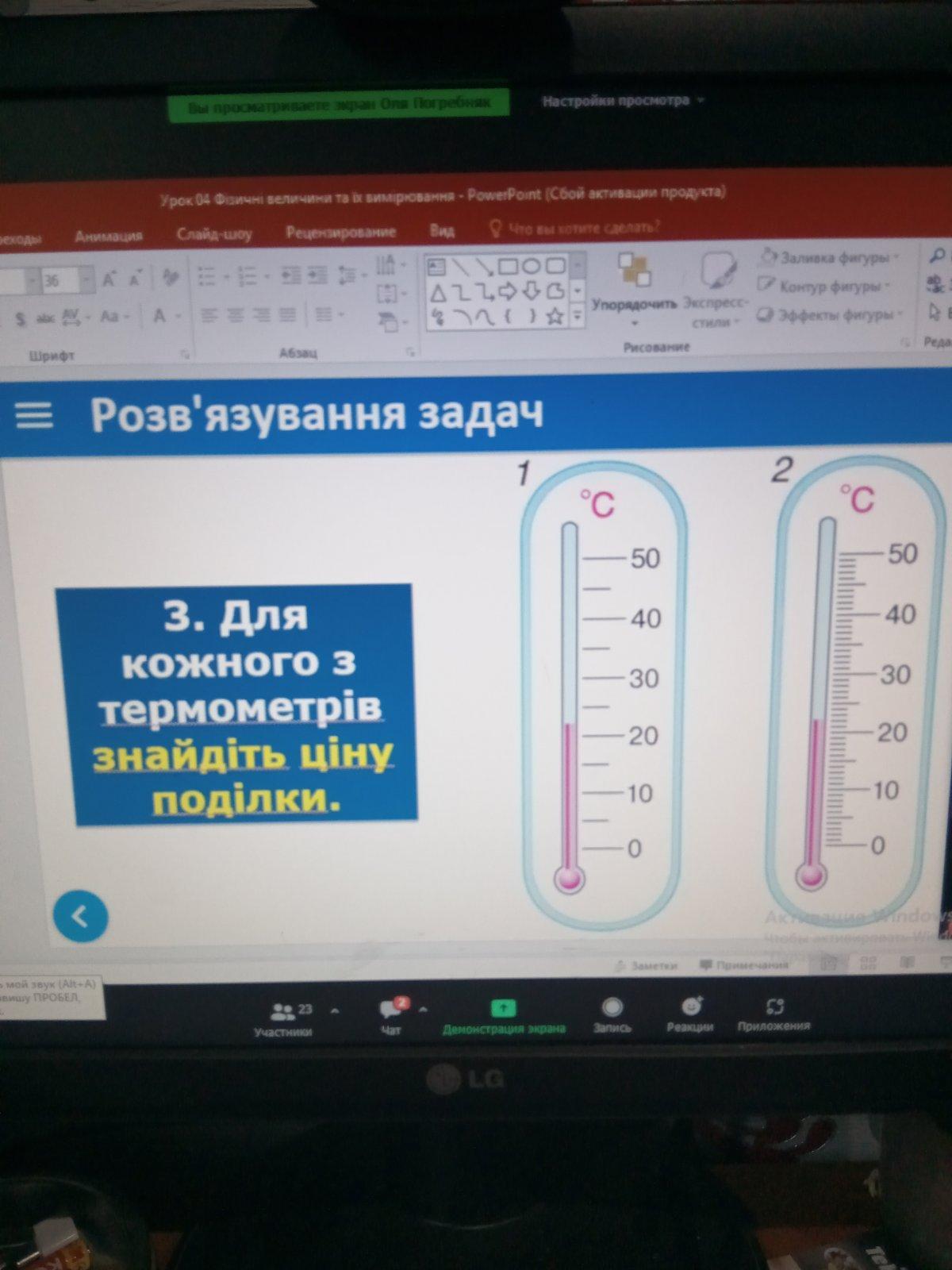Open Контур фигуры shape outline
Viewport: 952px width, 1270px height.
[823, 286]
